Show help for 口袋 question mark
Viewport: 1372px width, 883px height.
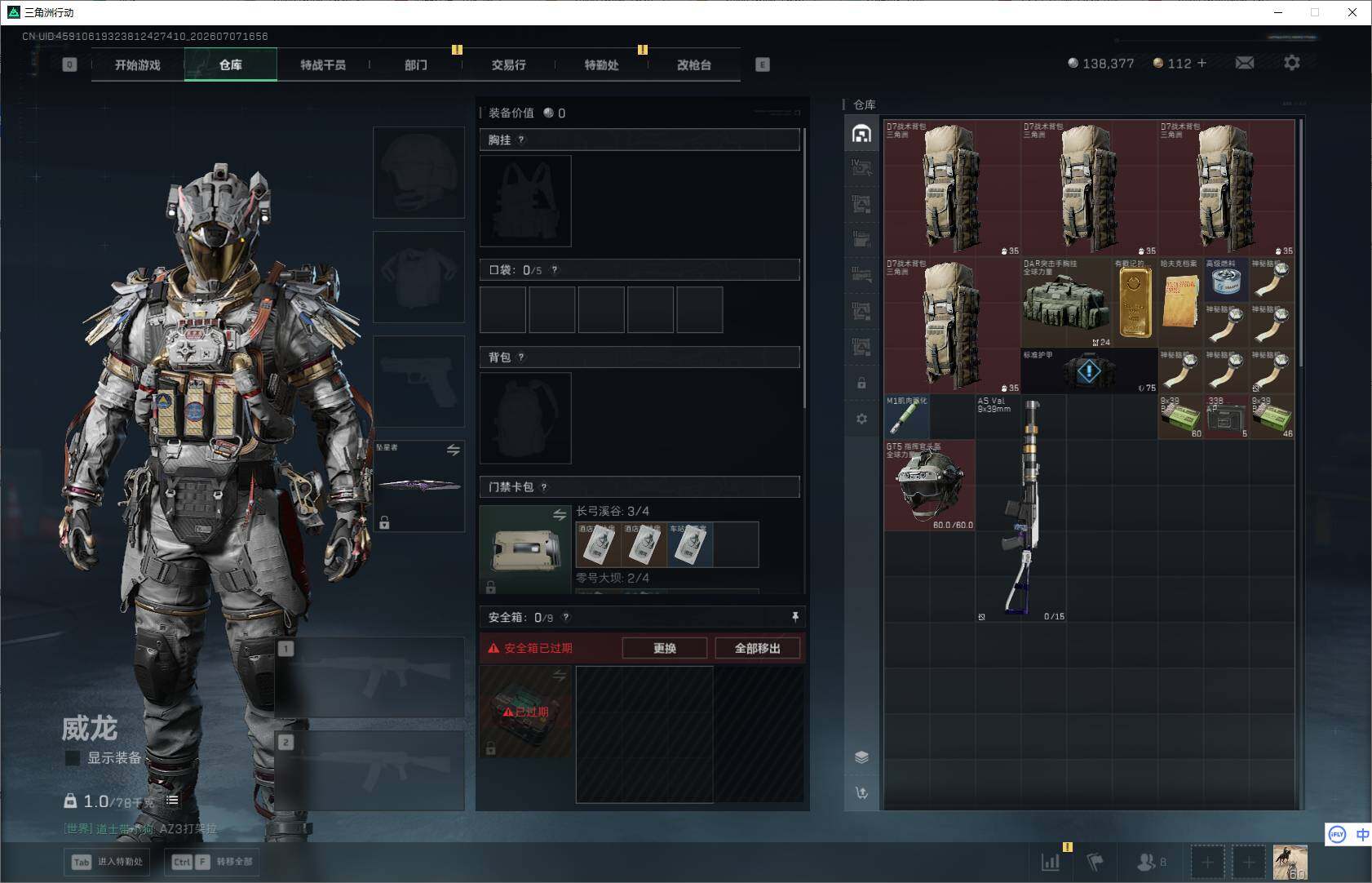pos(555,270)
